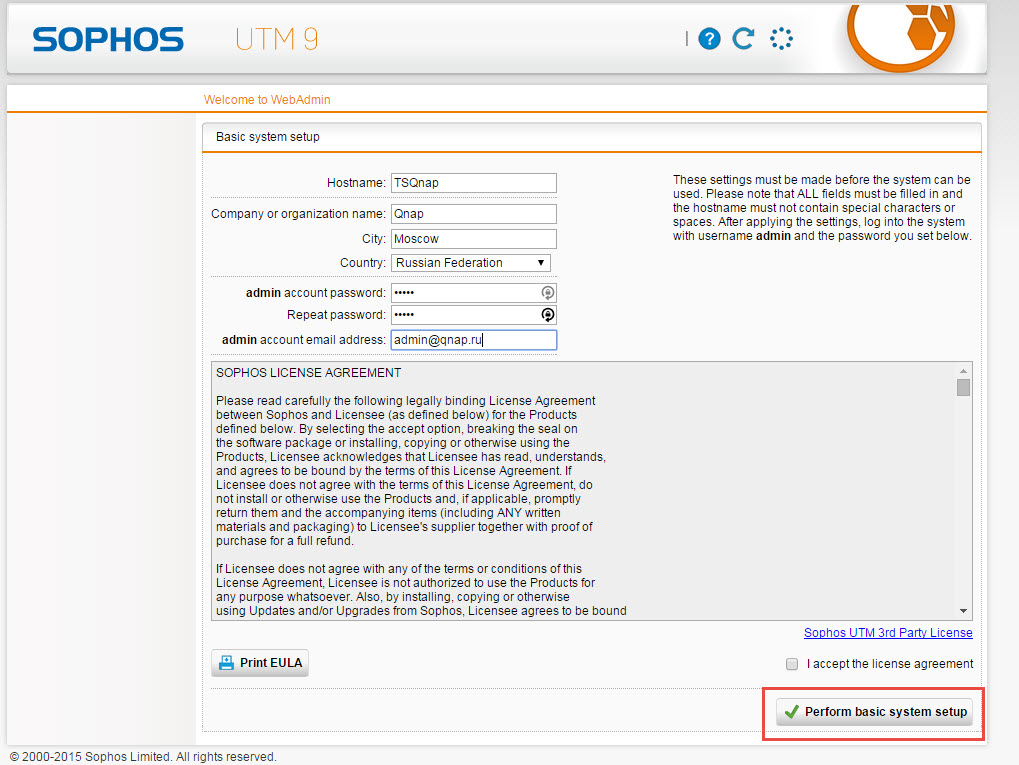This screenshot has height=765, width=1019.
Task: Click the dotted spinner icon in header
Action: pos(781,38)
